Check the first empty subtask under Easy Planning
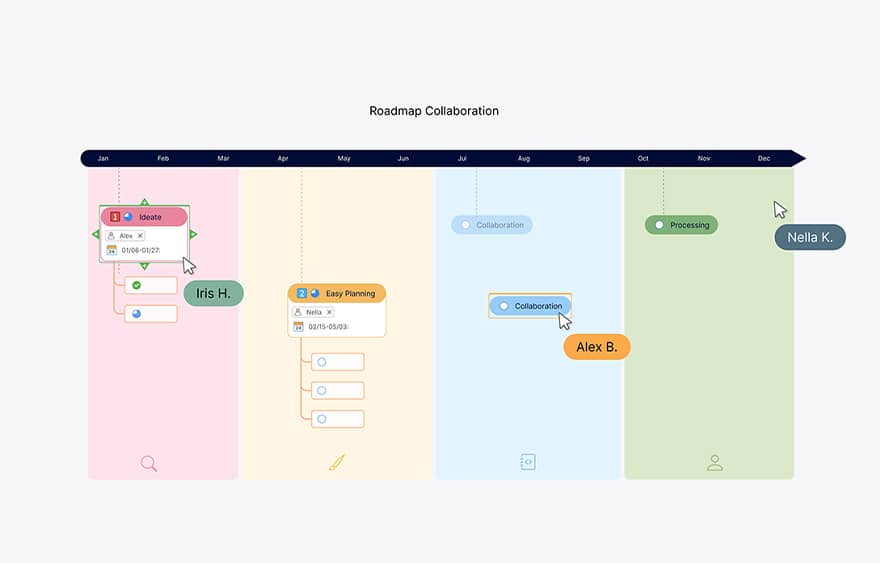This screenshot has width=880, height=563. [322, 362]
